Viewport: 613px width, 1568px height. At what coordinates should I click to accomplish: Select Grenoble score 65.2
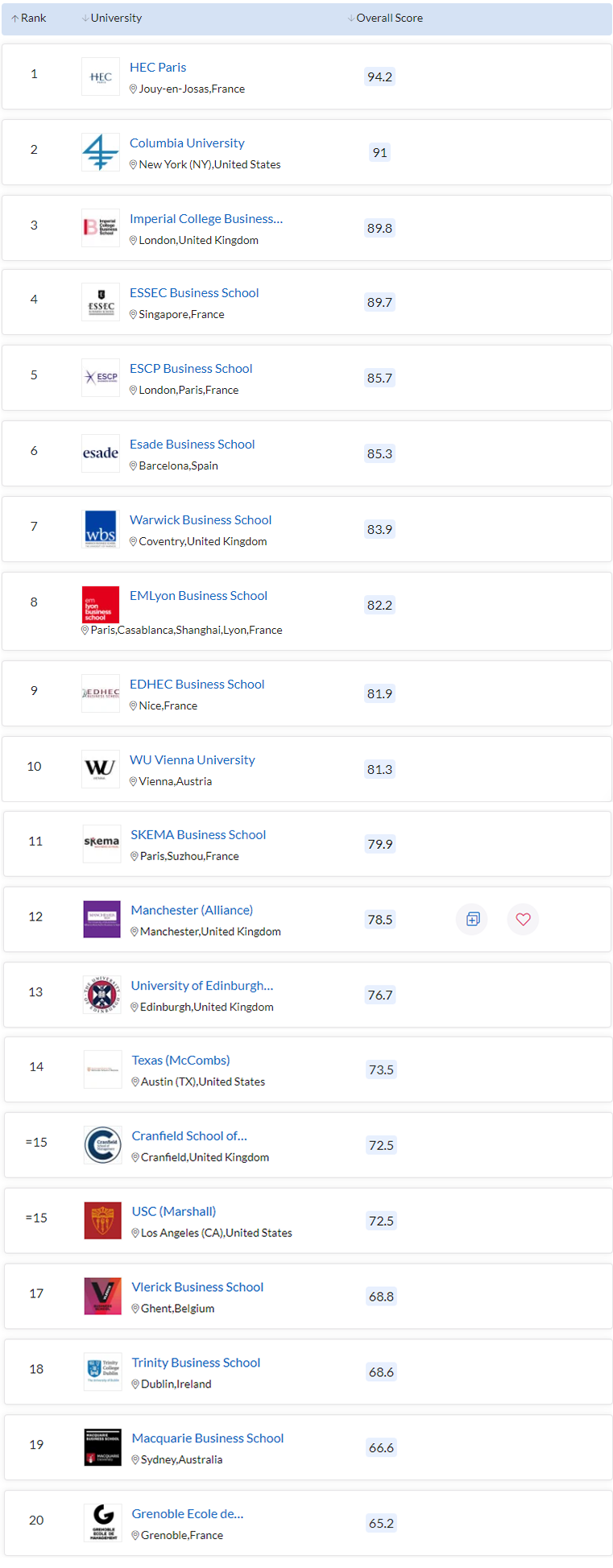point(381,1523)
